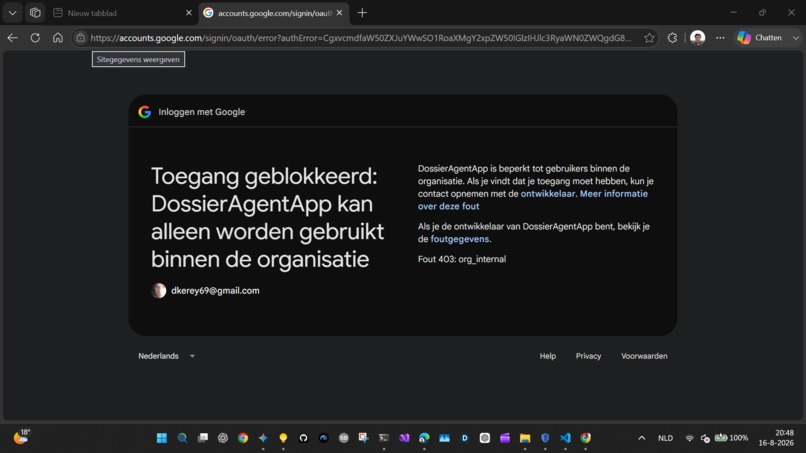Open the Help footer link
Viewport: 806px width, 453px height.
[x=547, y=356]
